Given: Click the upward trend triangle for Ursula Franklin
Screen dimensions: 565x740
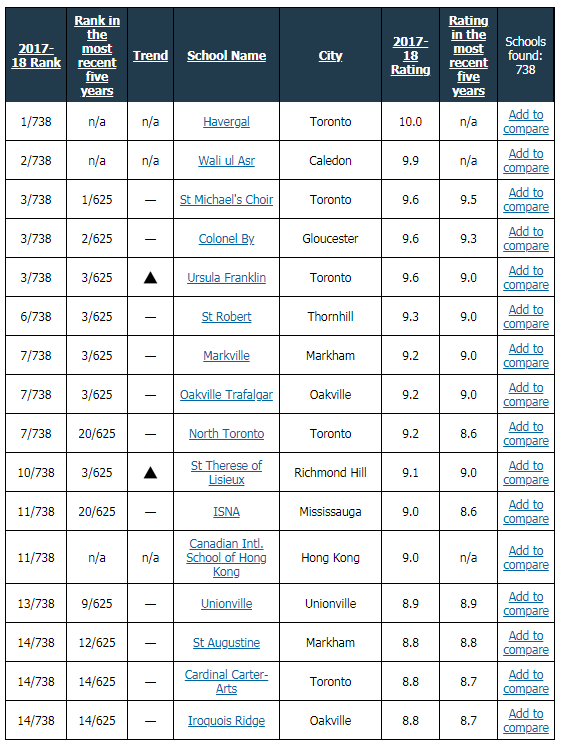Looking at the screenshot, I should click(150, 278).
